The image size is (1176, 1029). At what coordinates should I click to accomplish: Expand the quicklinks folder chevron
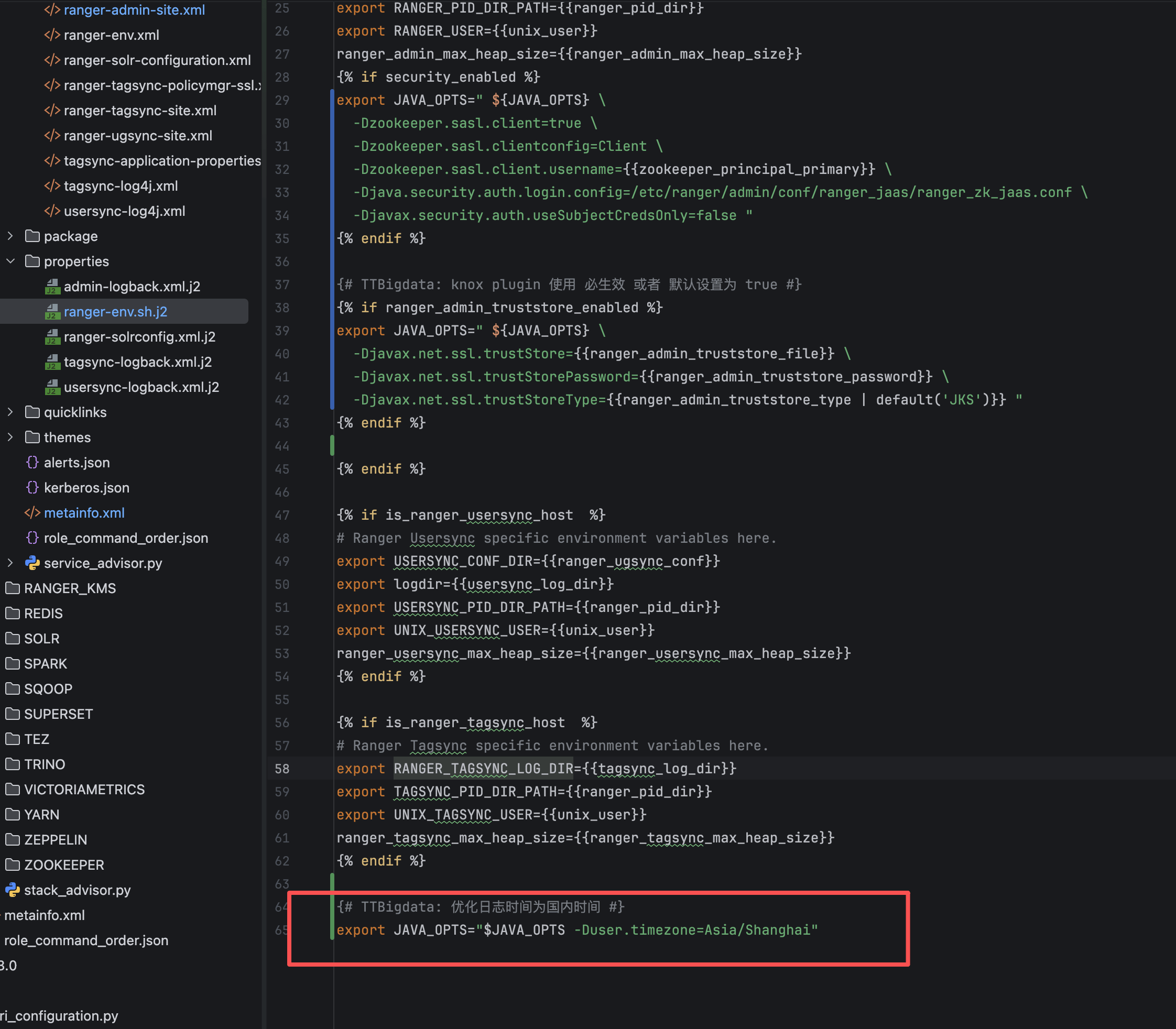10,412
